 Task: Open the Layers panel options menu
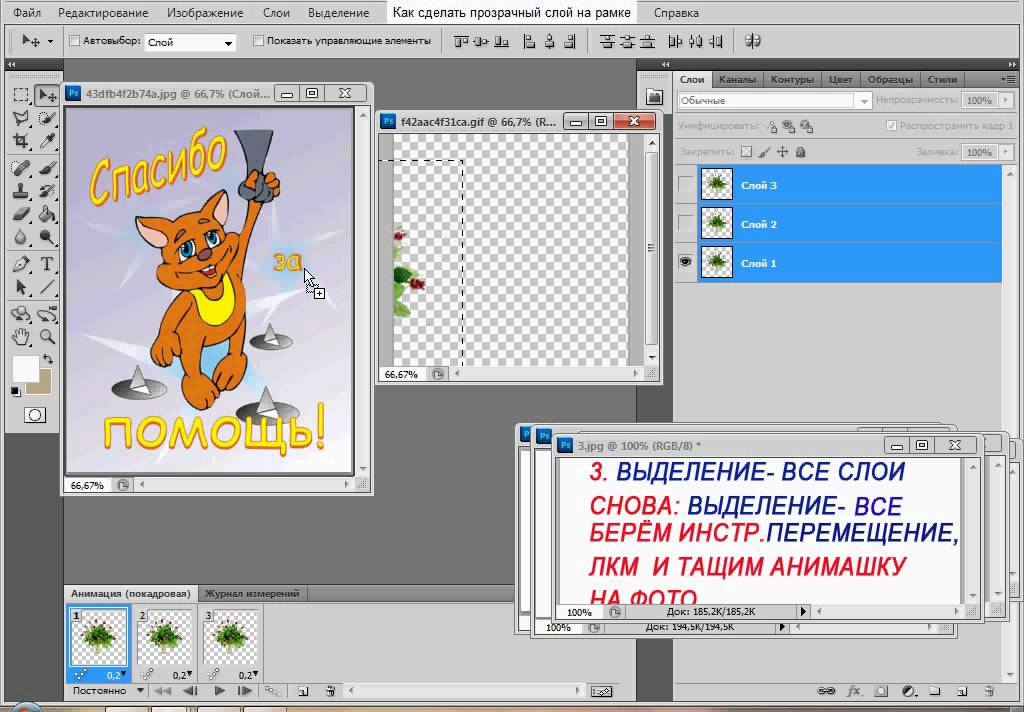coord(1007,79)
